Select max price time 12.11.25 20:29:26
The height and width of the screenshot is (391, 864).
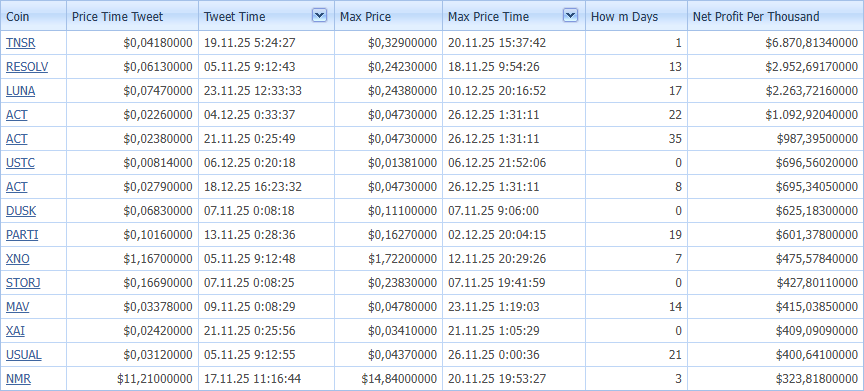tap(514, 259)
